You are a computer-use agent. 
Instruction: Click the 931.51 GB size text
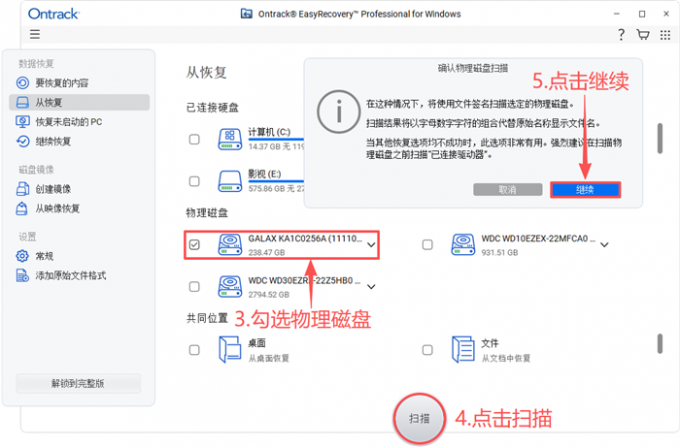[500, 252]
